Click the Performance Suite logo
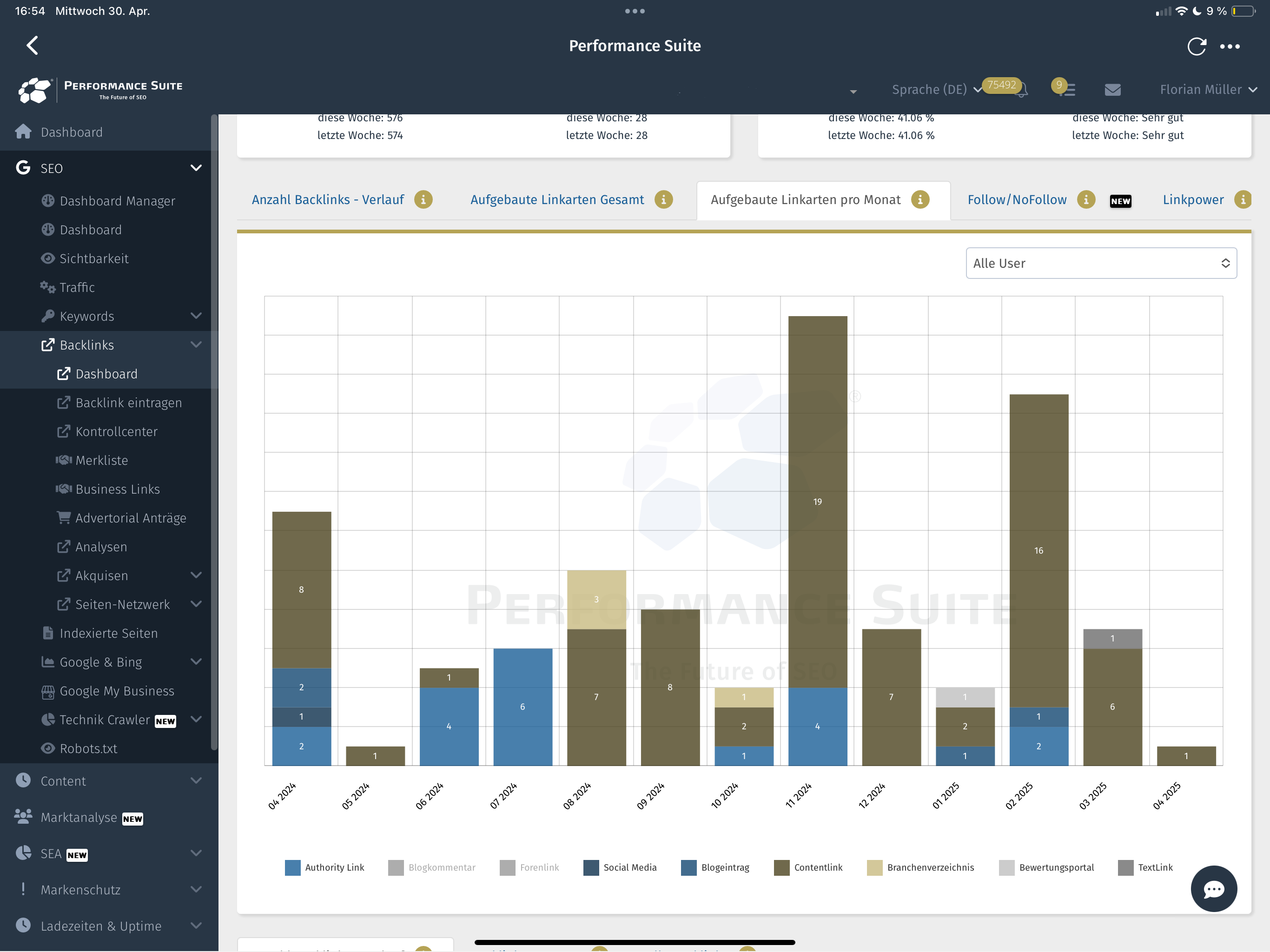 click(x=100, y=90)
